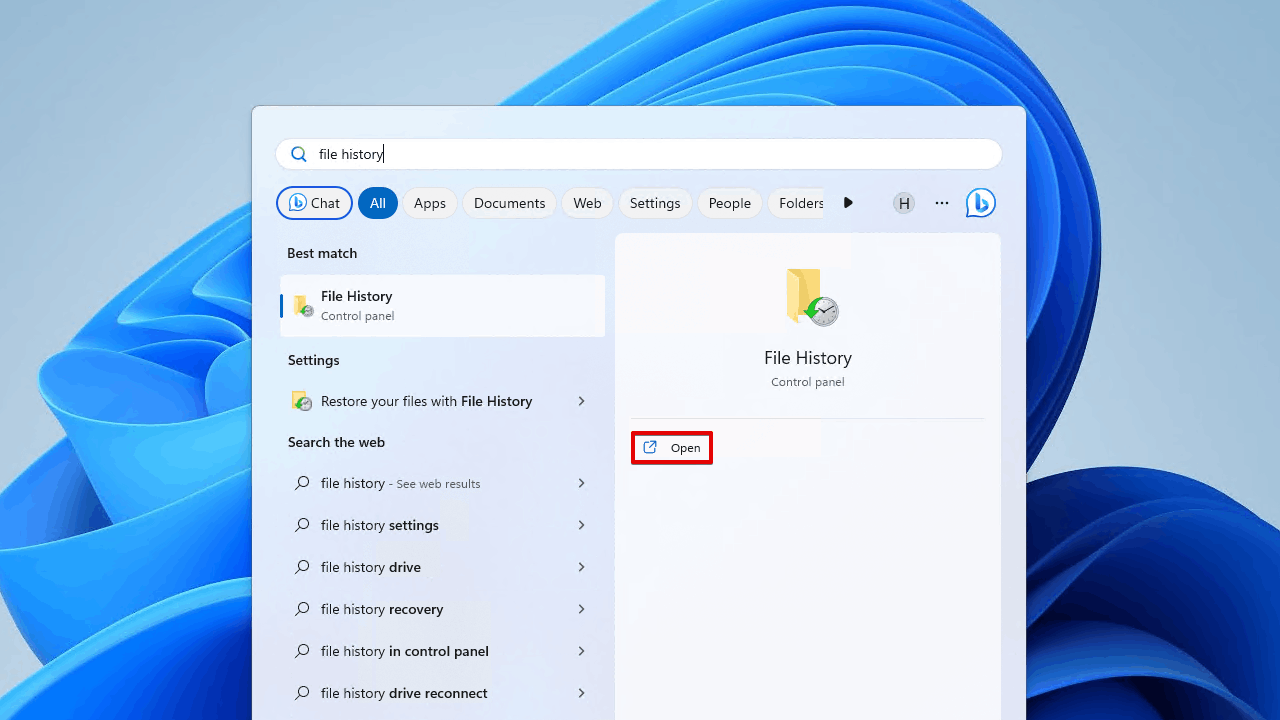Switch to the Settings filter tab

(655, 203)
